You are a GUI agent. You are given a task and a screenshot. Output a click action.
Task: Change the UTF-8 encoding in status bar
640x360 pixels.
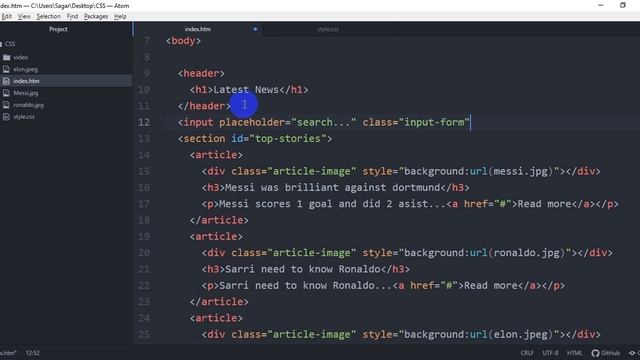click(x=550, y=353)
